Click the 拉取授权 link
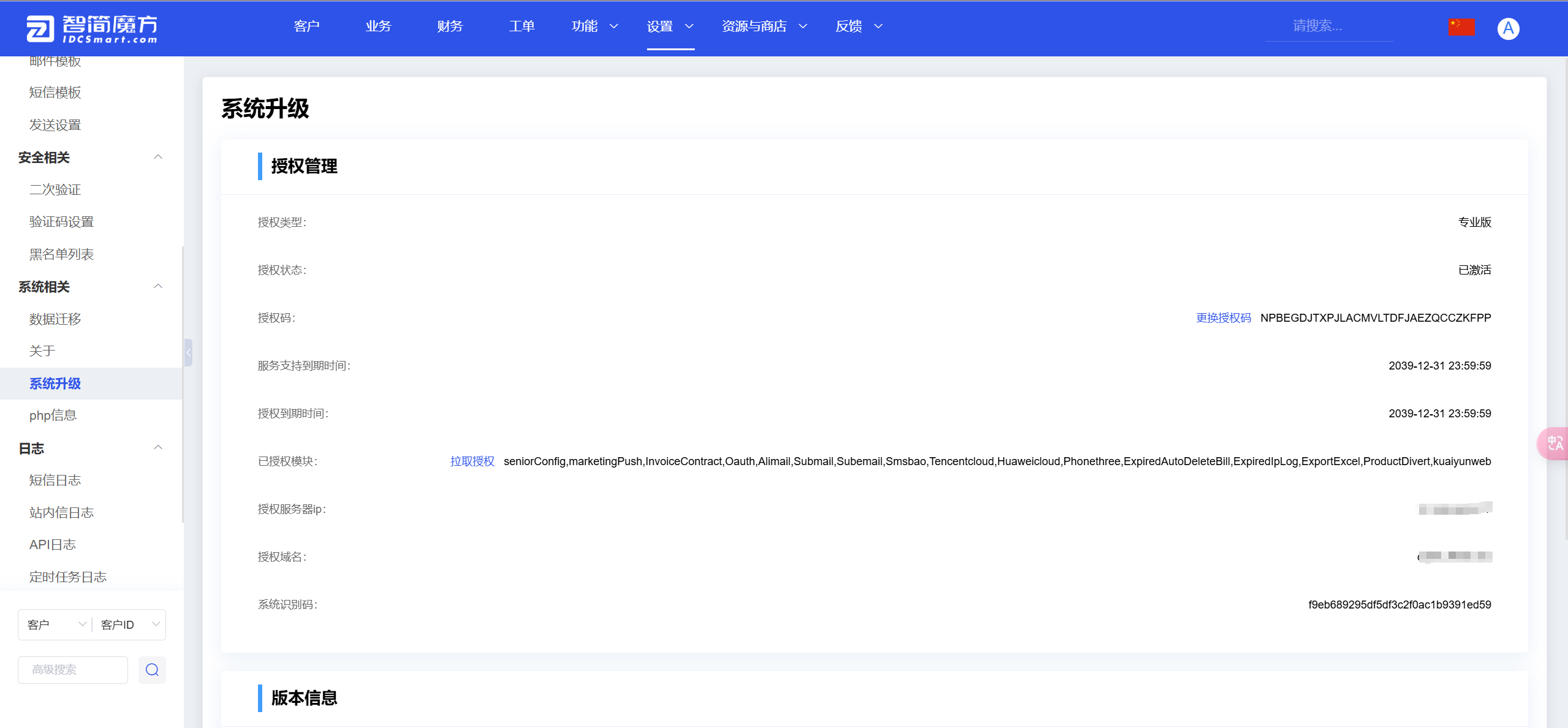 point(472,461)
